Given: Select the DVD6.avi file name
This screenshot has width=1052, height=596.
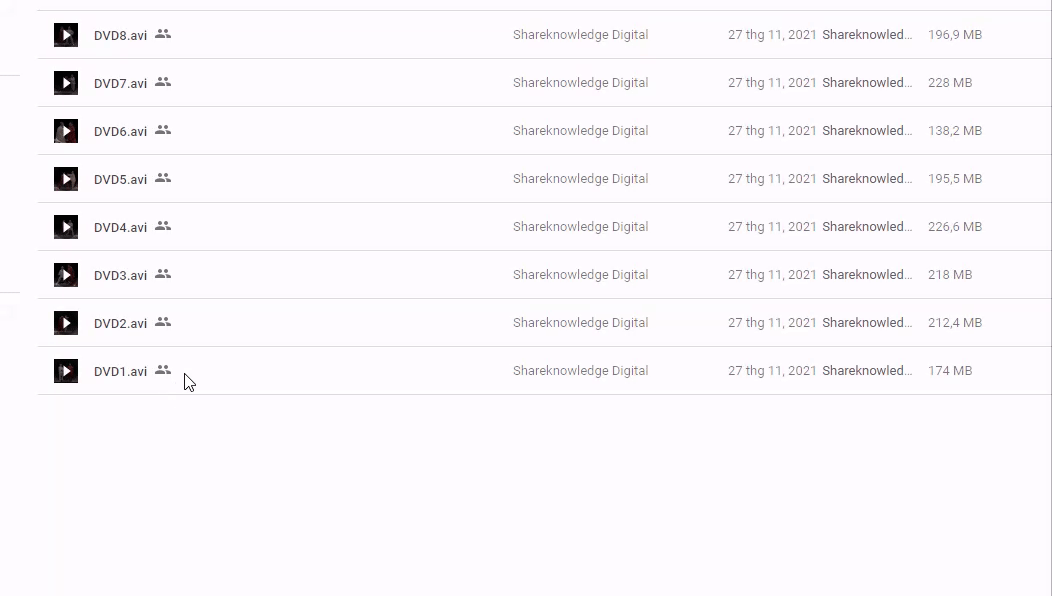Looking at the screenshot, I should [120, 132].
